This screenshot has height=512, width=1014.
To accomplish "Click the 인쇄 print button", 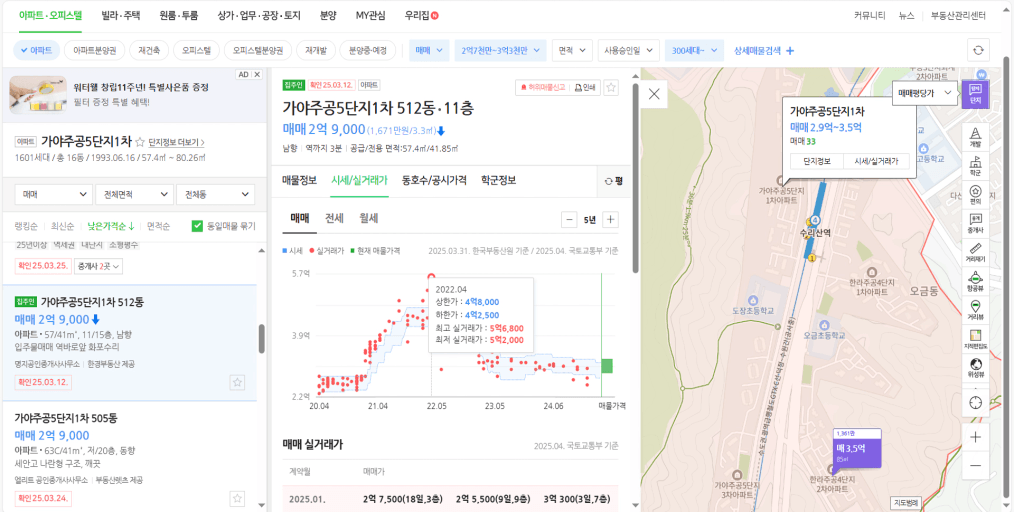I will coord(585,87).
